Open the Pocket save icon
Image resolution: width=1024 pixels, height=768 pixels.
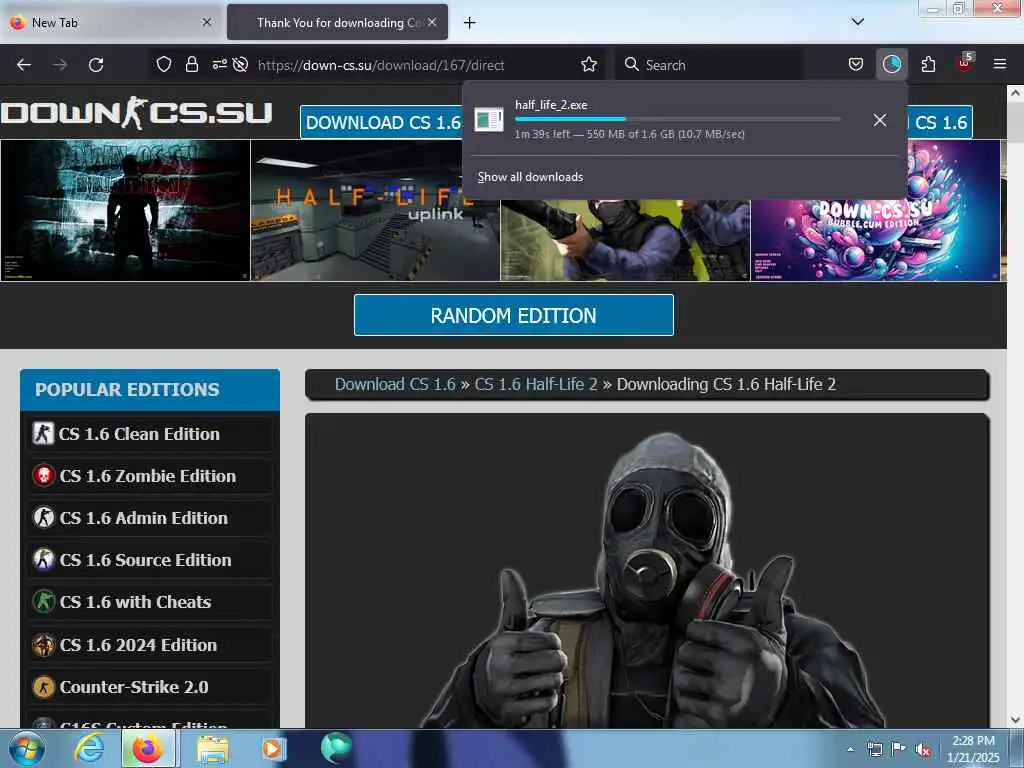pos(856,64)
